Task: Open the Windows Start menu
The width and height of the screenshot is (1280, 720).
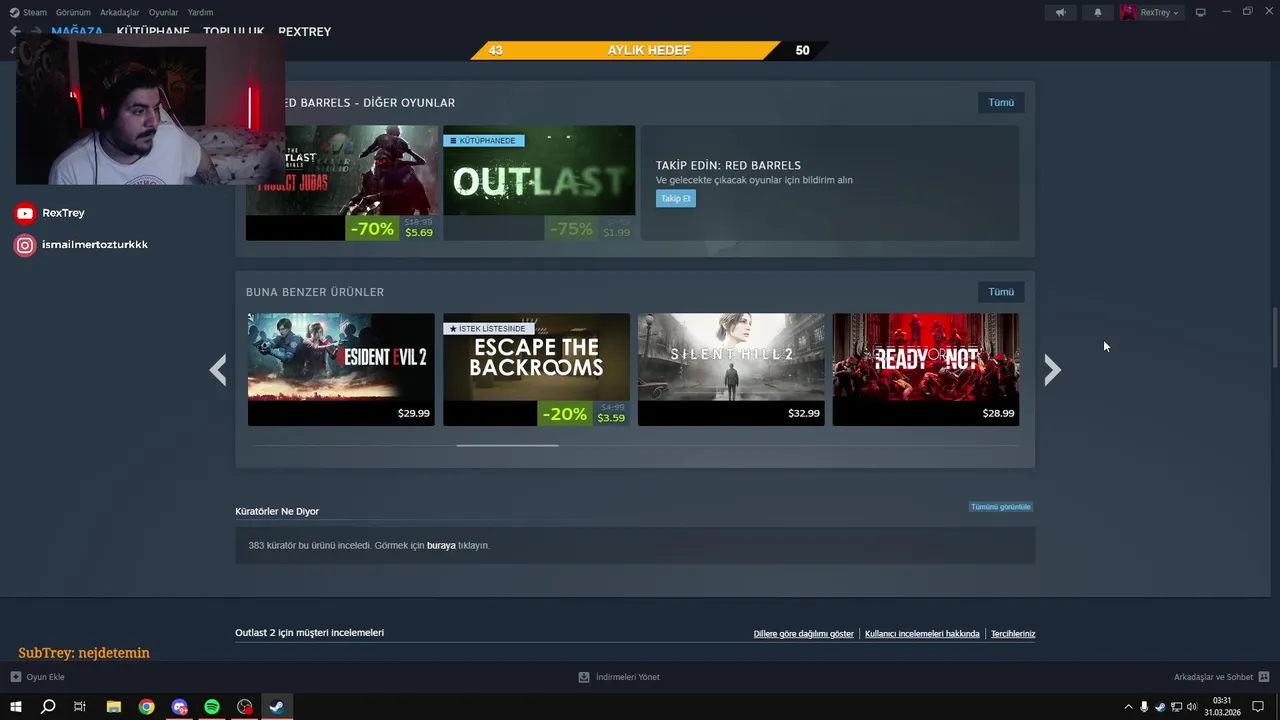Action: click(16, 707)
